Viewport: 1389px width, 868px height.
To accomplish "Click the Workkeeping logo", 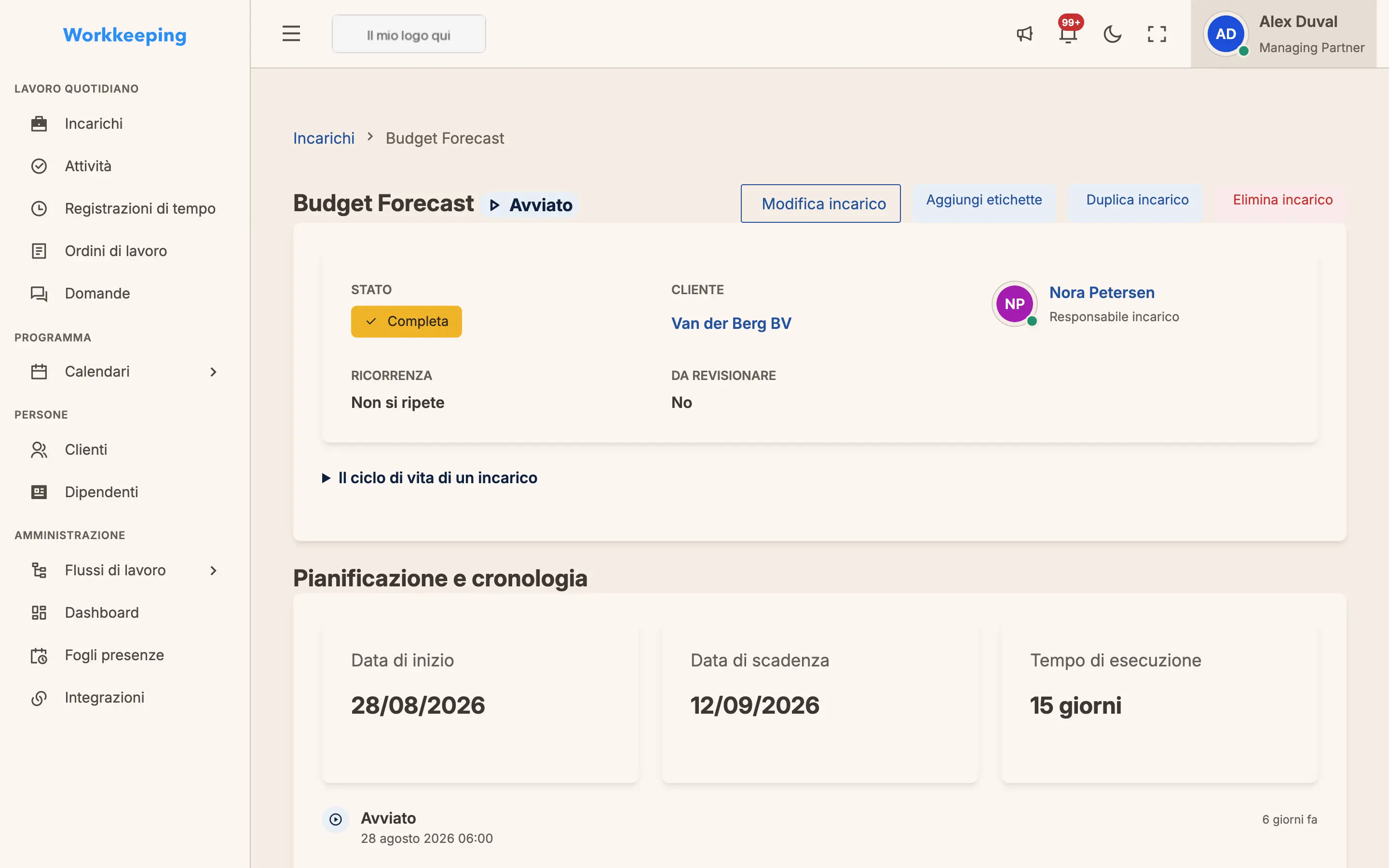I will pyautogui.click(x=124, y=35).
